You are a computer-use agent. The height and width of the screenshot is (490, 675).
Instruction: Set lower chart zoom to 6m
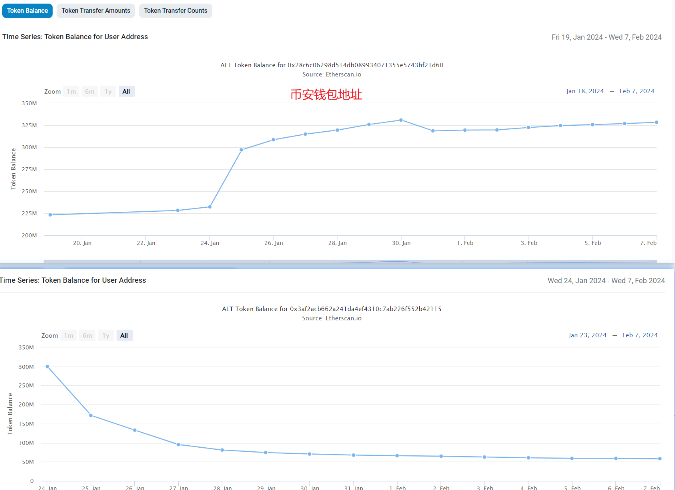pyautogui.click(x=87, y=336)
